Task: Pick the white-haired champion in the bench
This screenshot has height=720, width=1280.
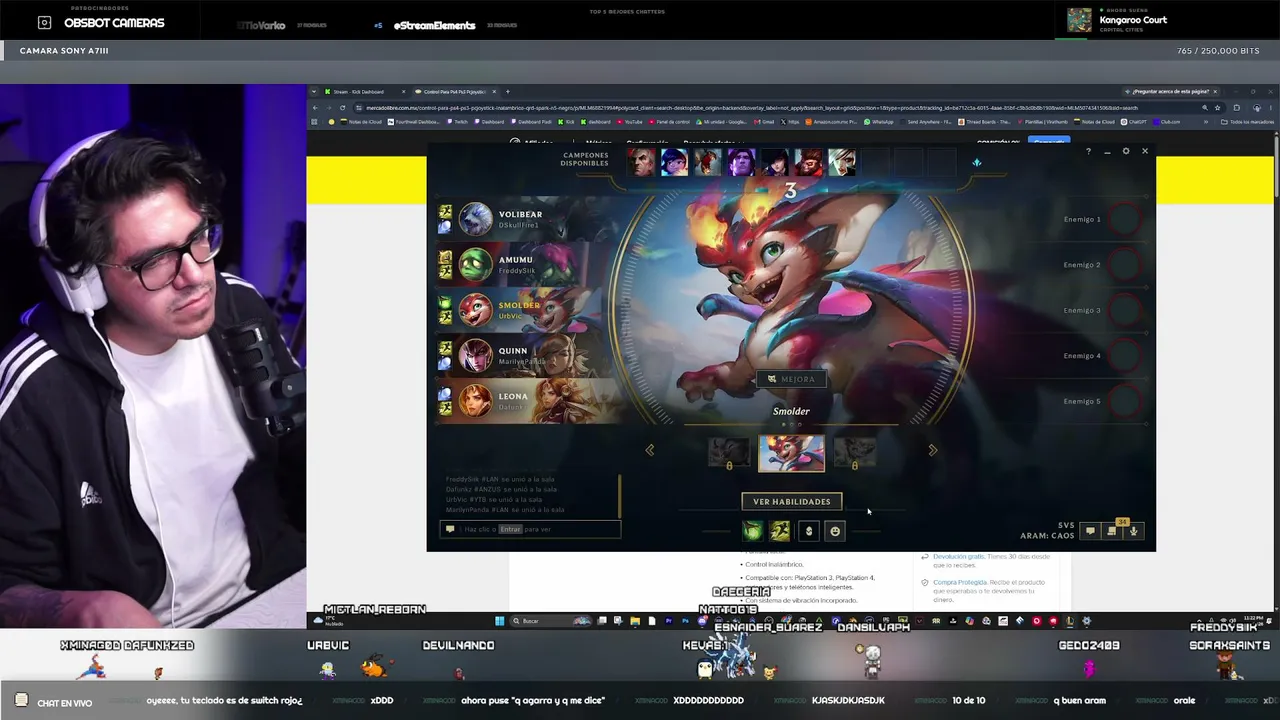Action: (x=842, y=162)
